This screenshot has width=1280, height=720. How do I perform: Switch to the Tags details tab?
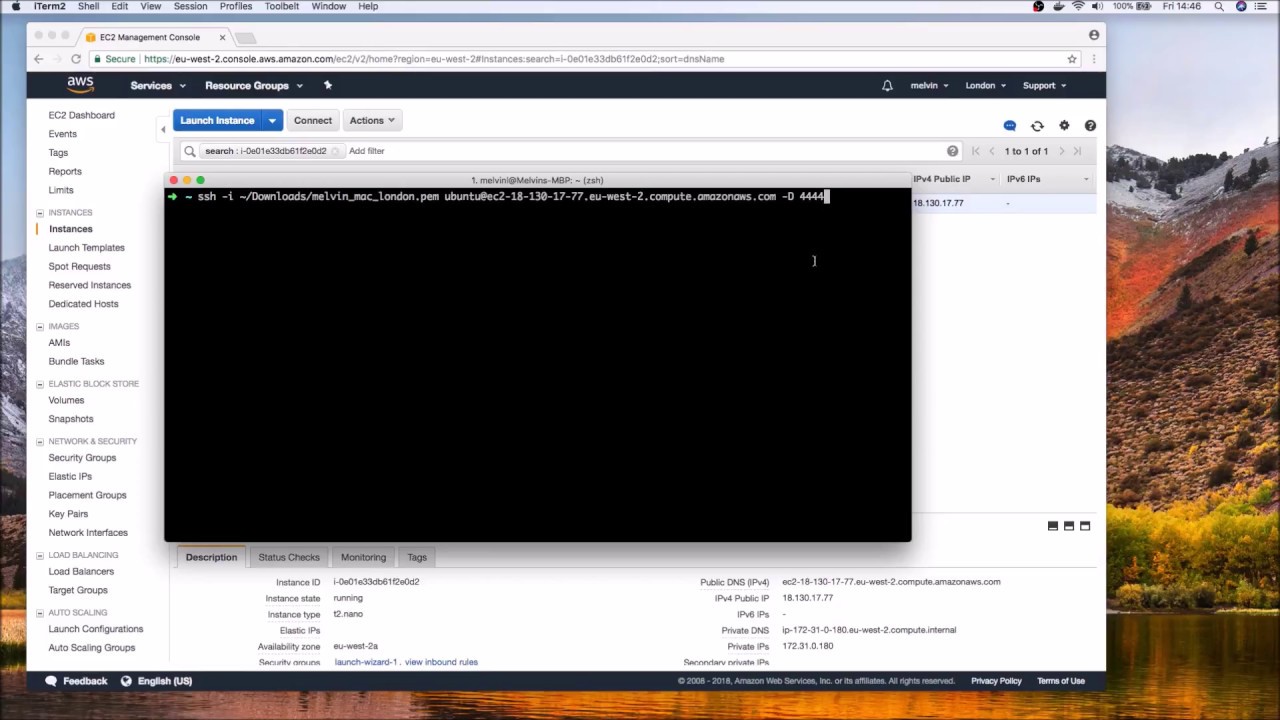(417, 557)
